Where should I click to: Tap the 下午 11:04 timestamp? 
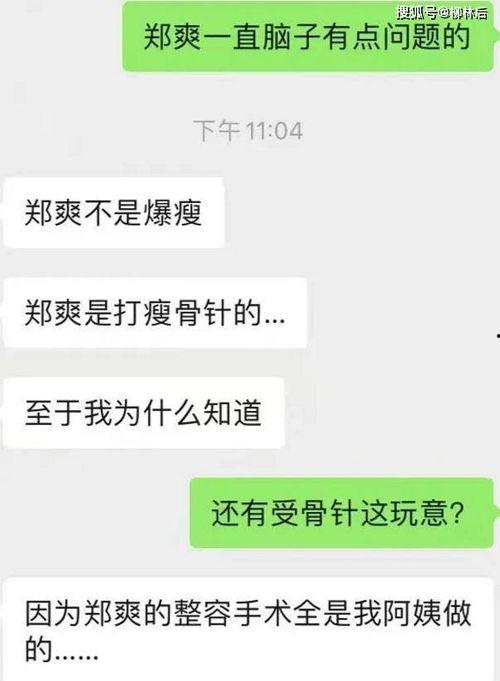[248, 131]
